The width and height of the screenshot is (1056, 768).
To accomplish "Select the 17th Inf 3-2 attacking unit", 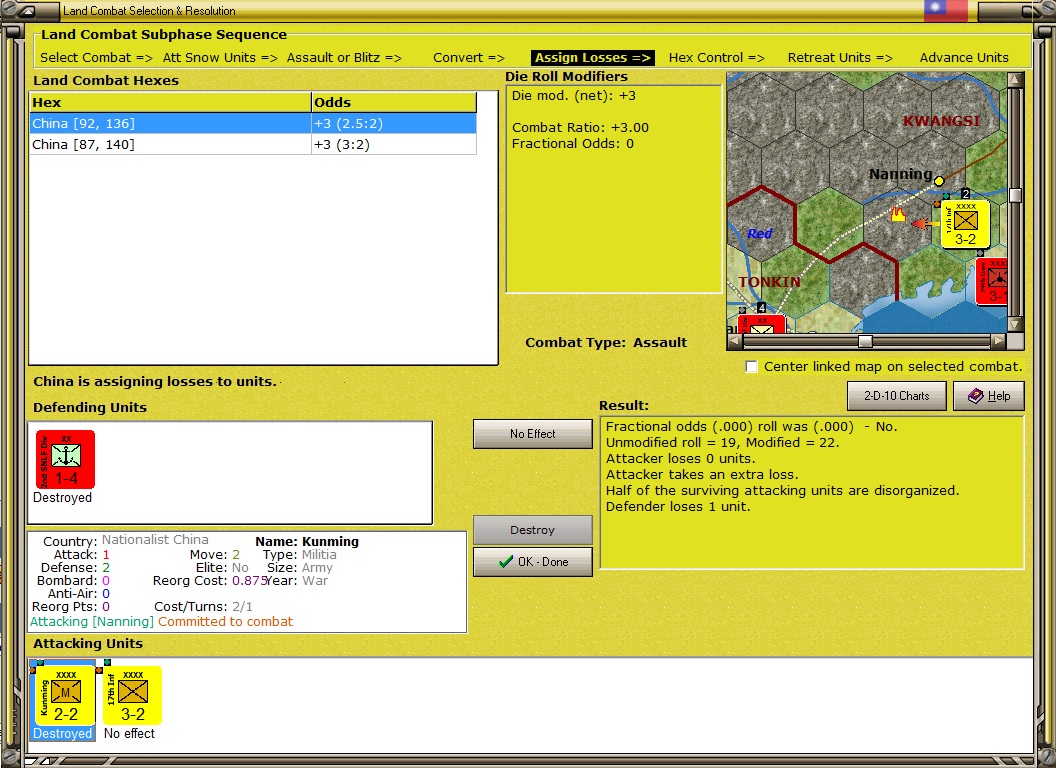I will 133,695.
